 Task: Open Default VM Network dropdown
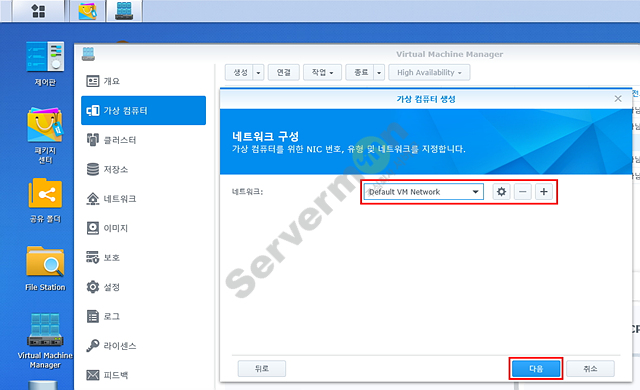point(424,192)
